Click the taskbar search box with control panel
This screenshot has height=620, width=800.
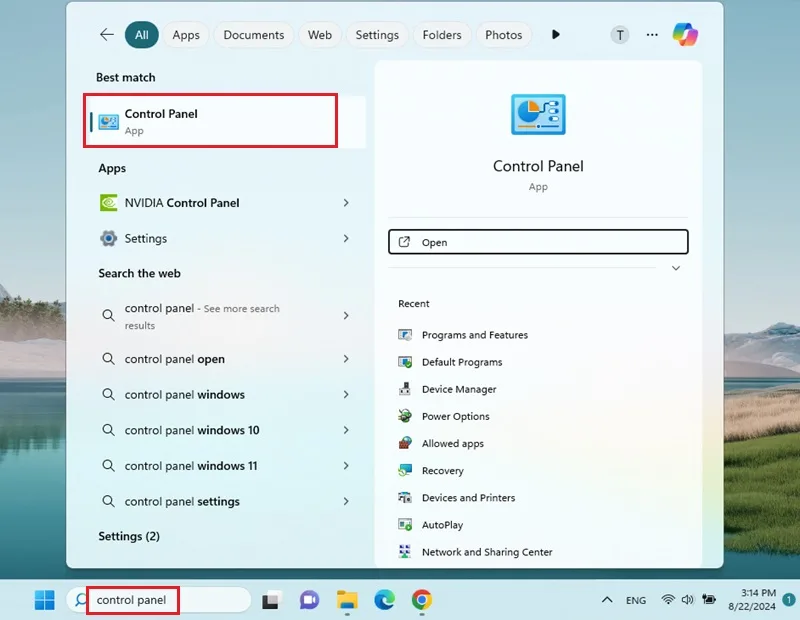point(159,600)
